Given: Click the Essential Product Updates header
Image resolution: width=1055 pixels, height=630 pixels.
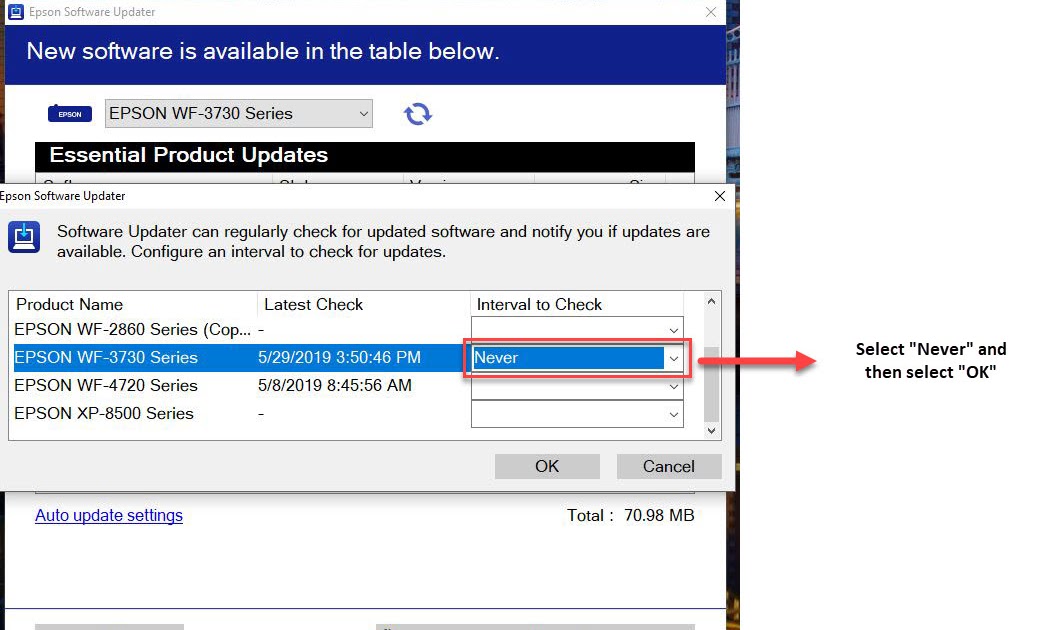Looking at the screenshot, I should pyautogui.click(x=365, y=155).
